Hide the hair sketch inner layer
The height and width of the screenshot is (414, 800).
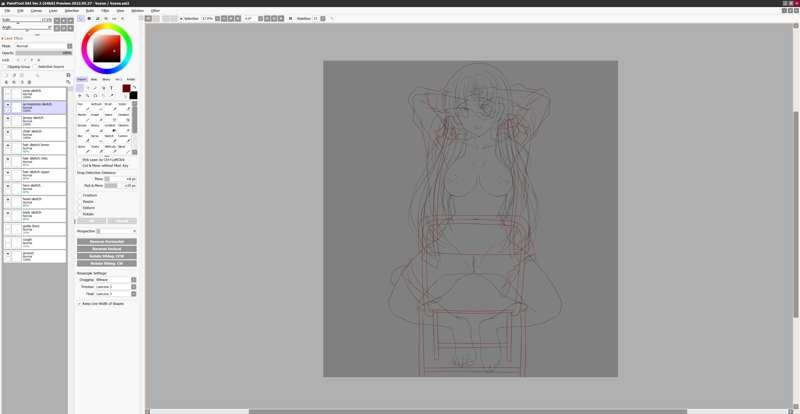coord(8,145)
